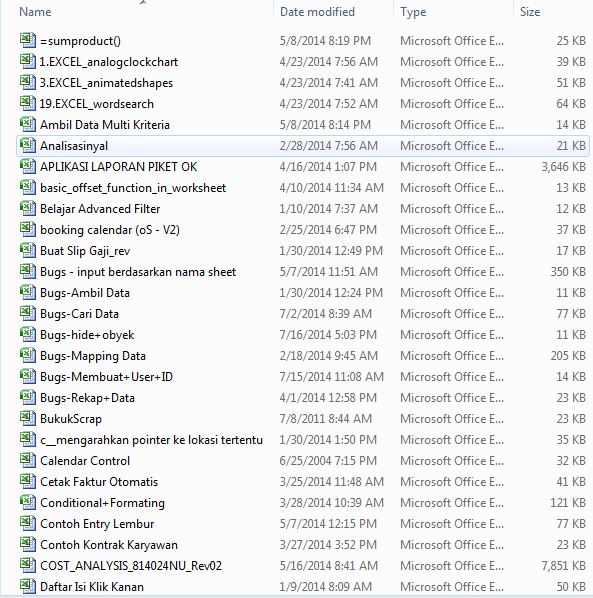Click the Bugs-hide+obyek file icon
The height and width of the screenshot is (598, 593).
(x=28, y=334)
